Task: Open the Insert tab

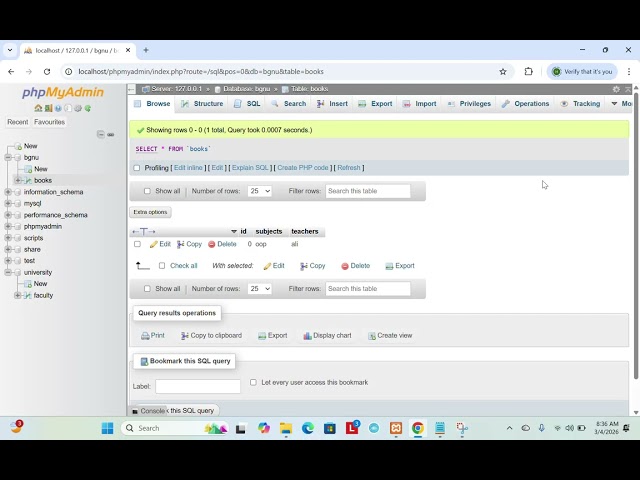Action: (333, 104)
